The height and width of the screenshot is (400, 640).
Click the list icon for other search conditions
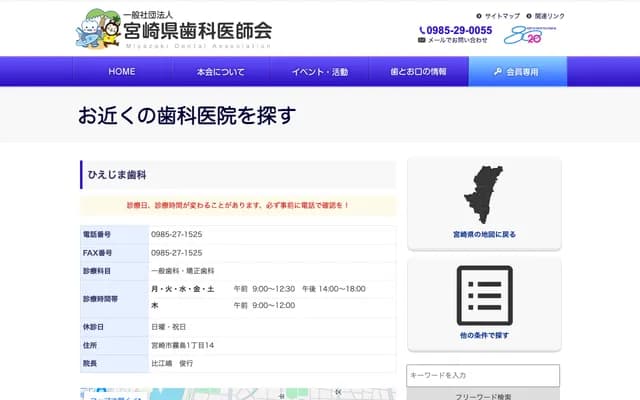(x=484, y=295)
